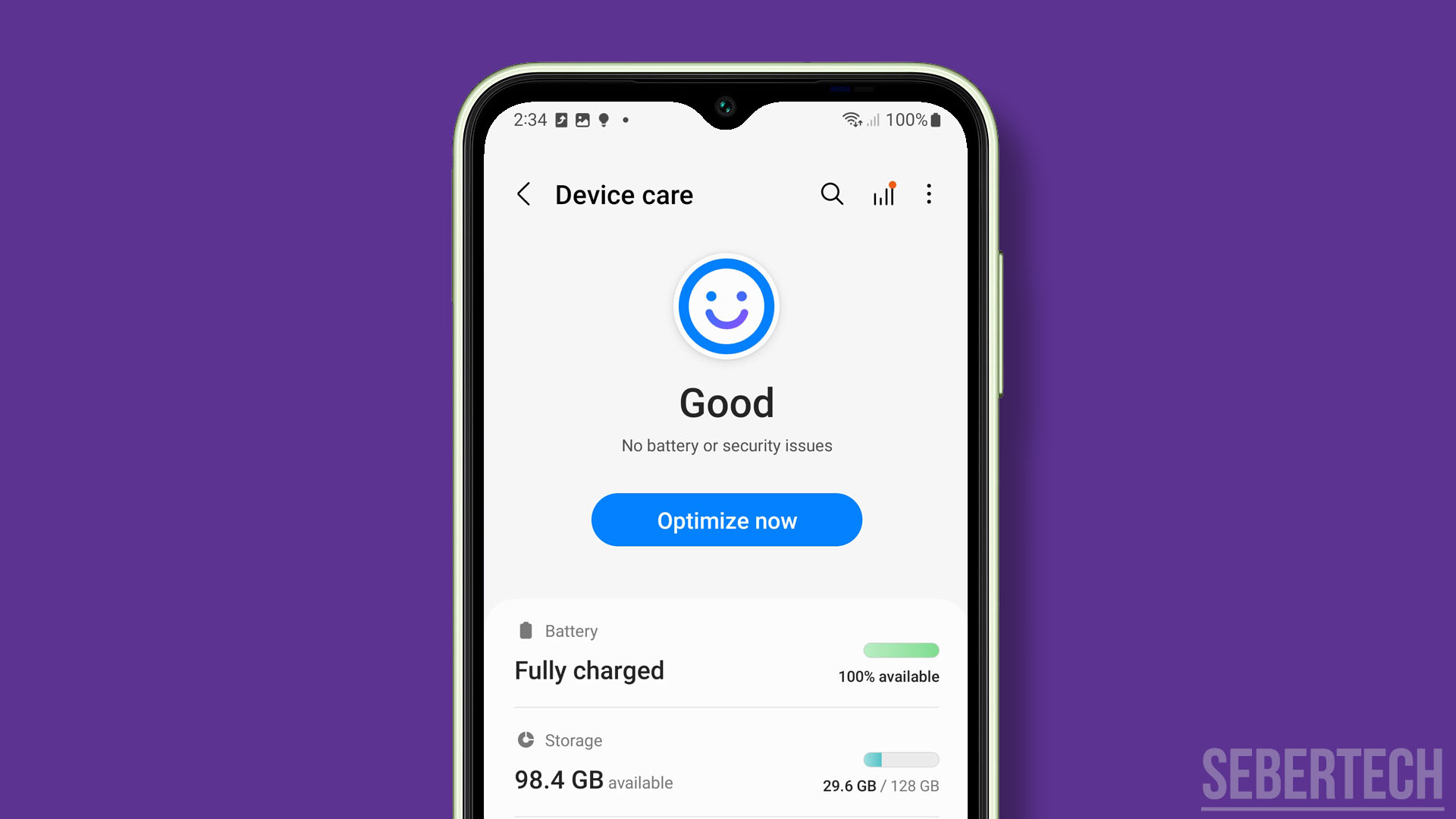This screenshot has width=1456, height=819.
Task: Click the smiley face Device Care icon
Action: (727, 306)
